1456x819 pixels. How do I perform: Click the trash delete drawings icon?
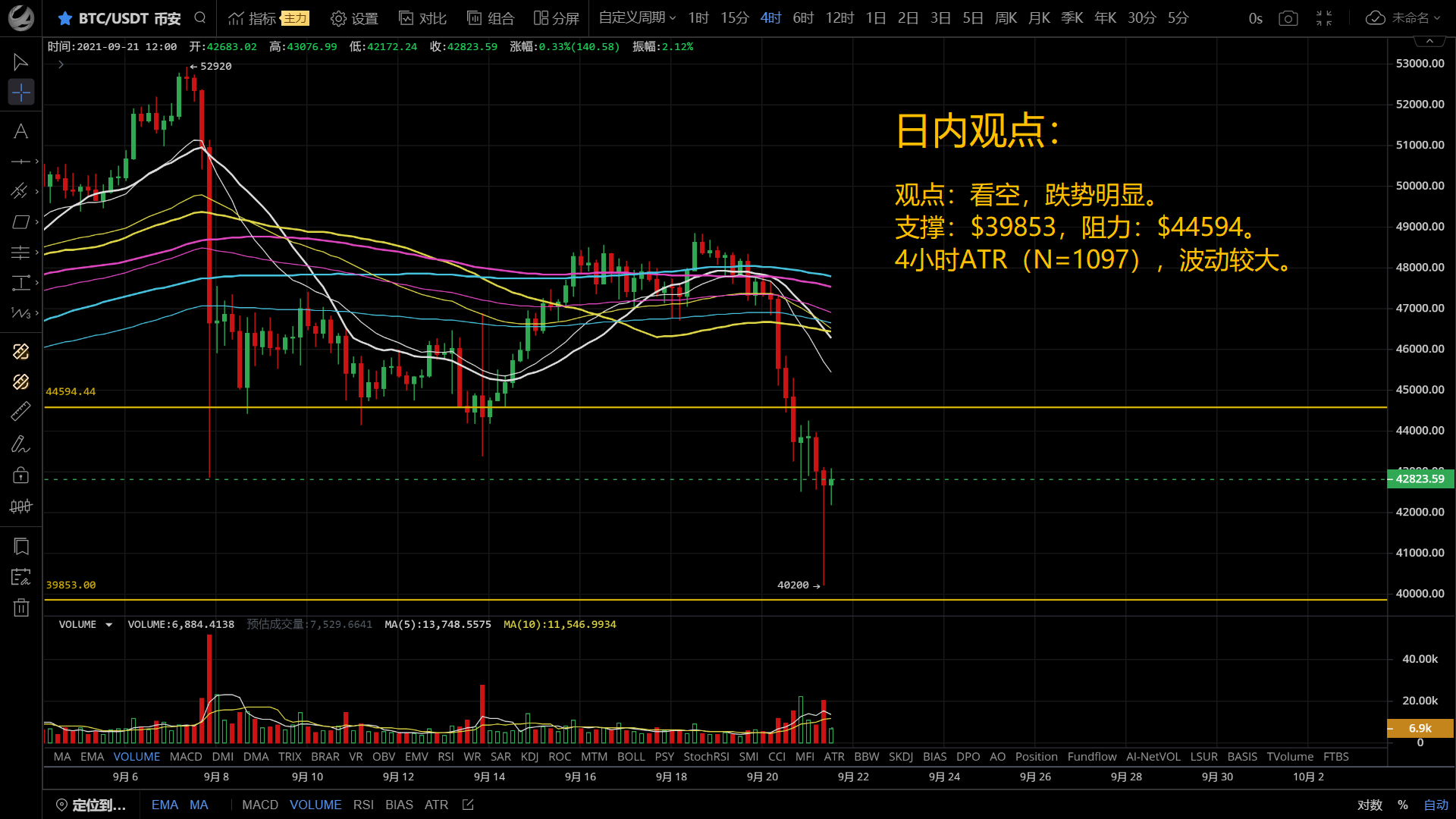[x=20, y=607]
